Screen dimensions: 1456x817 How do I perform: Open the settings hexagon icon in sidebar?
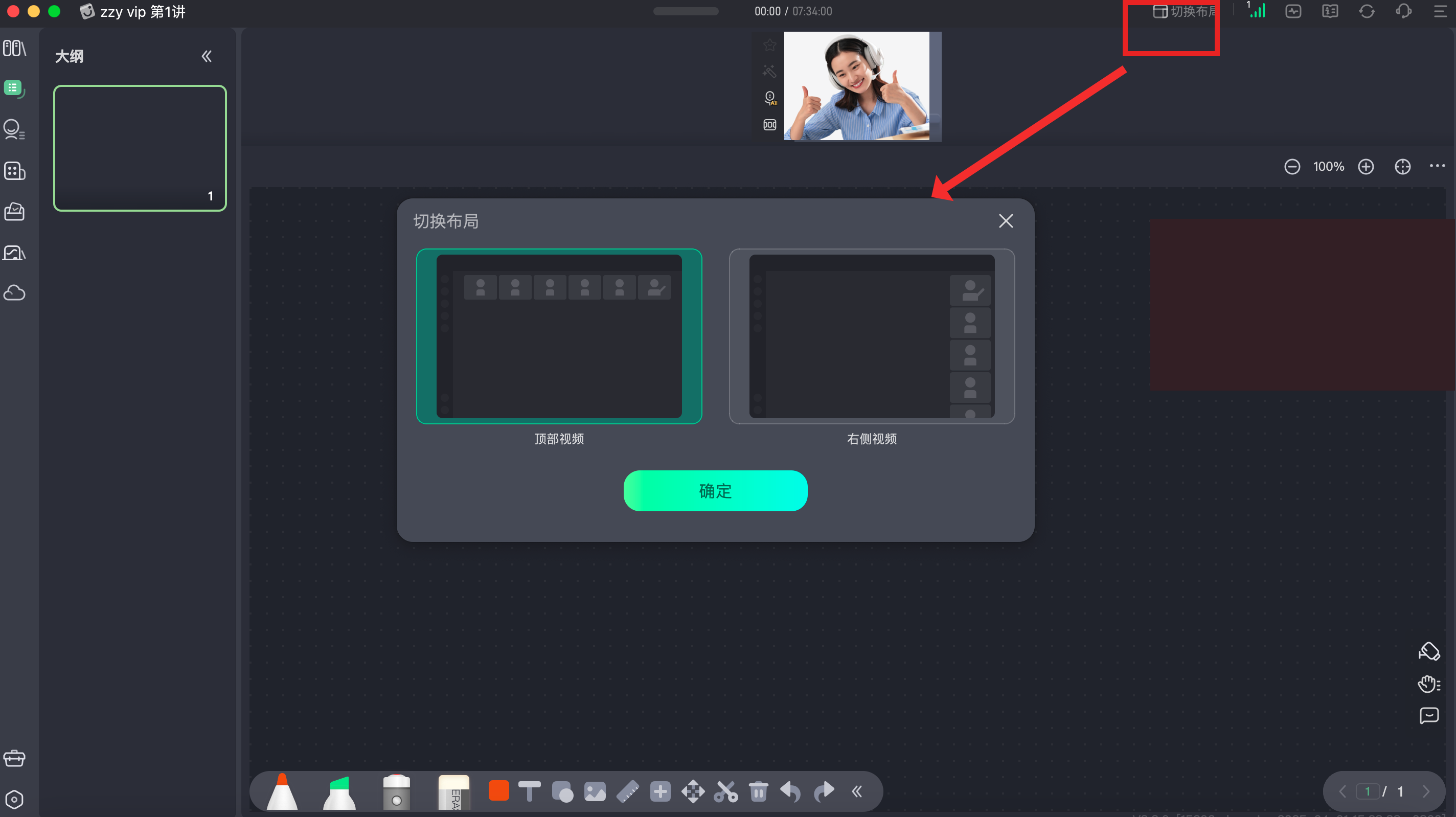[14, 800]
